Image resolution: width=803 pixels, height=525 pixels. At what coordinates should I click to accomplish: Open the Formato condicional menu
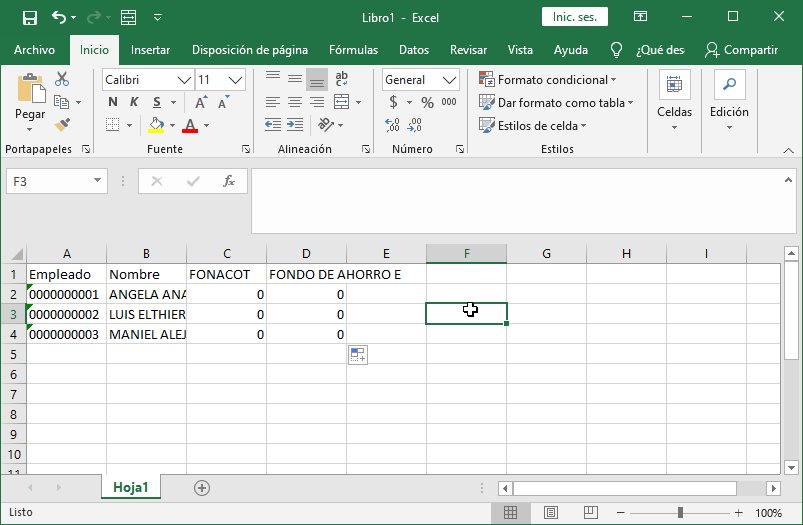(547, 80)
